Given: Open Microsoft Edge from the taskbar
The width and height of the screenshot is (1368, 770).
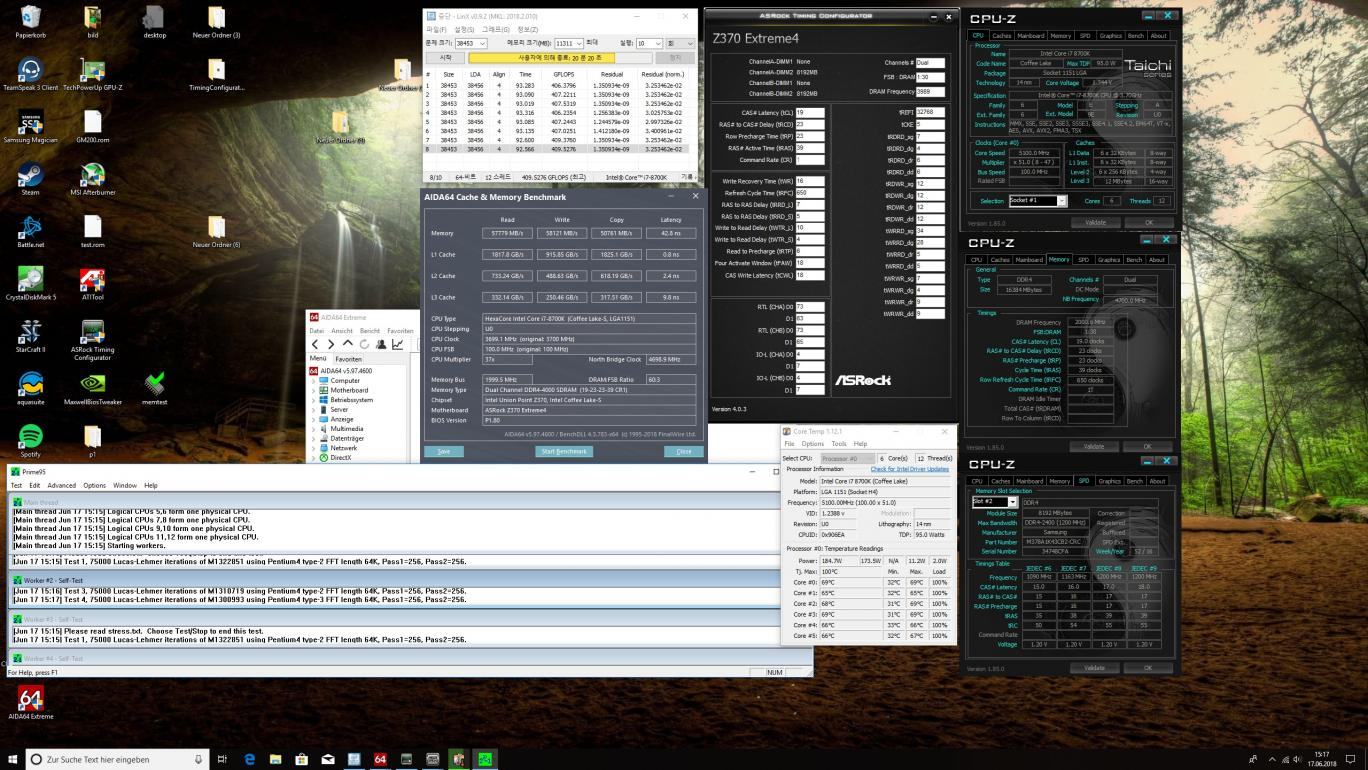Looking at the screenshot, I should (249, 759).
